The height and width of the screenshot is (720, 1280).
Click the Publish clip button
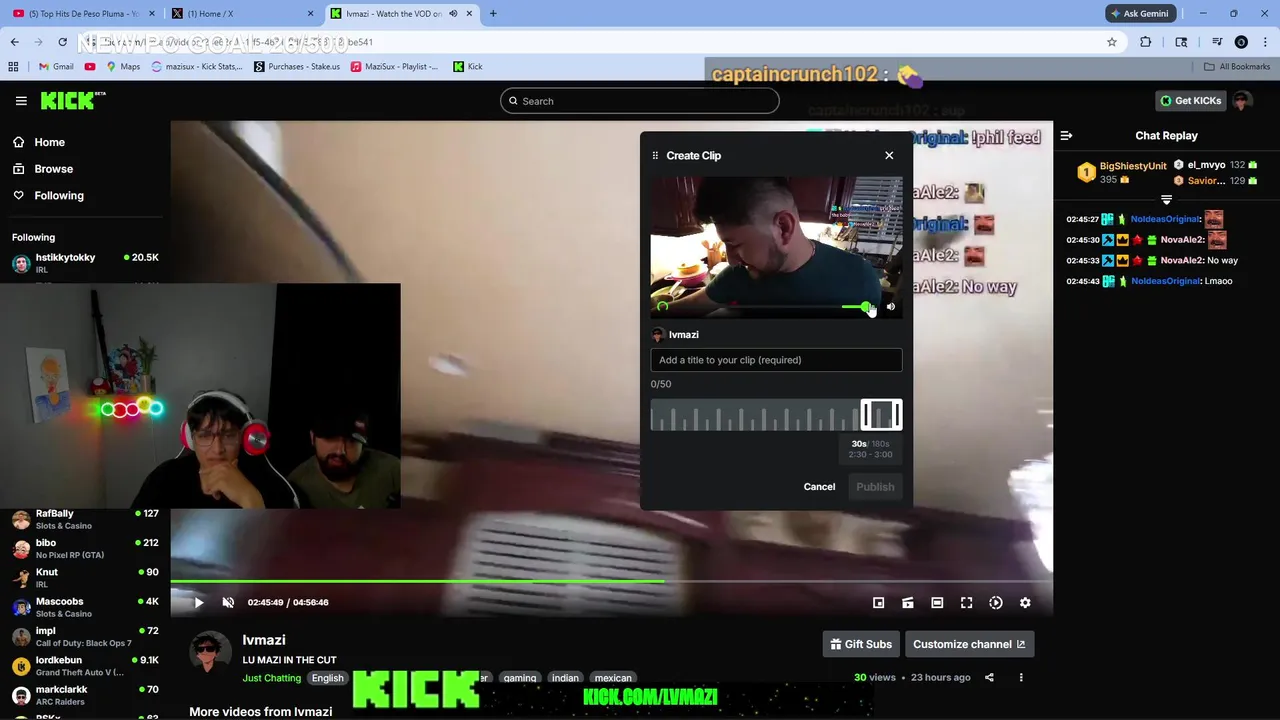(x=875, y=487)
